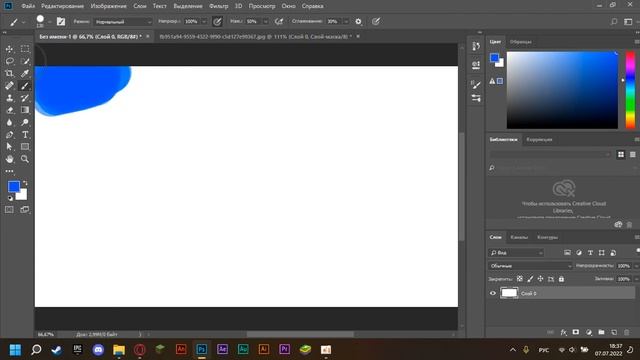Toggle lock all padlock icon
Image resolution: width=640 pixels, height=360 pixels.
(x=561, y=279)
